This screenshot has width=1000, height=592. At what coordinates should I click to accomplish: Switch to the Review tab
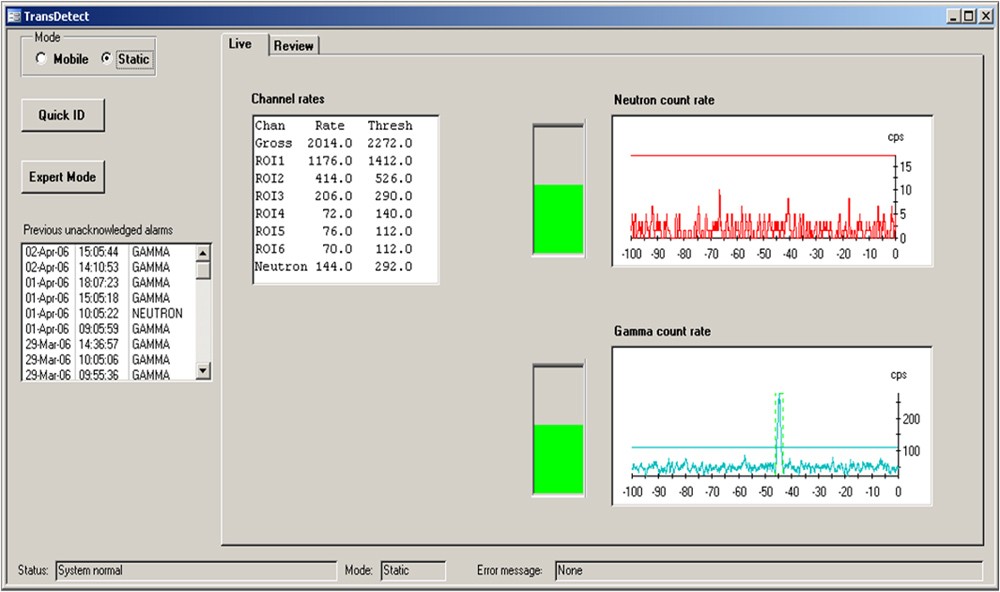point(294,46)
